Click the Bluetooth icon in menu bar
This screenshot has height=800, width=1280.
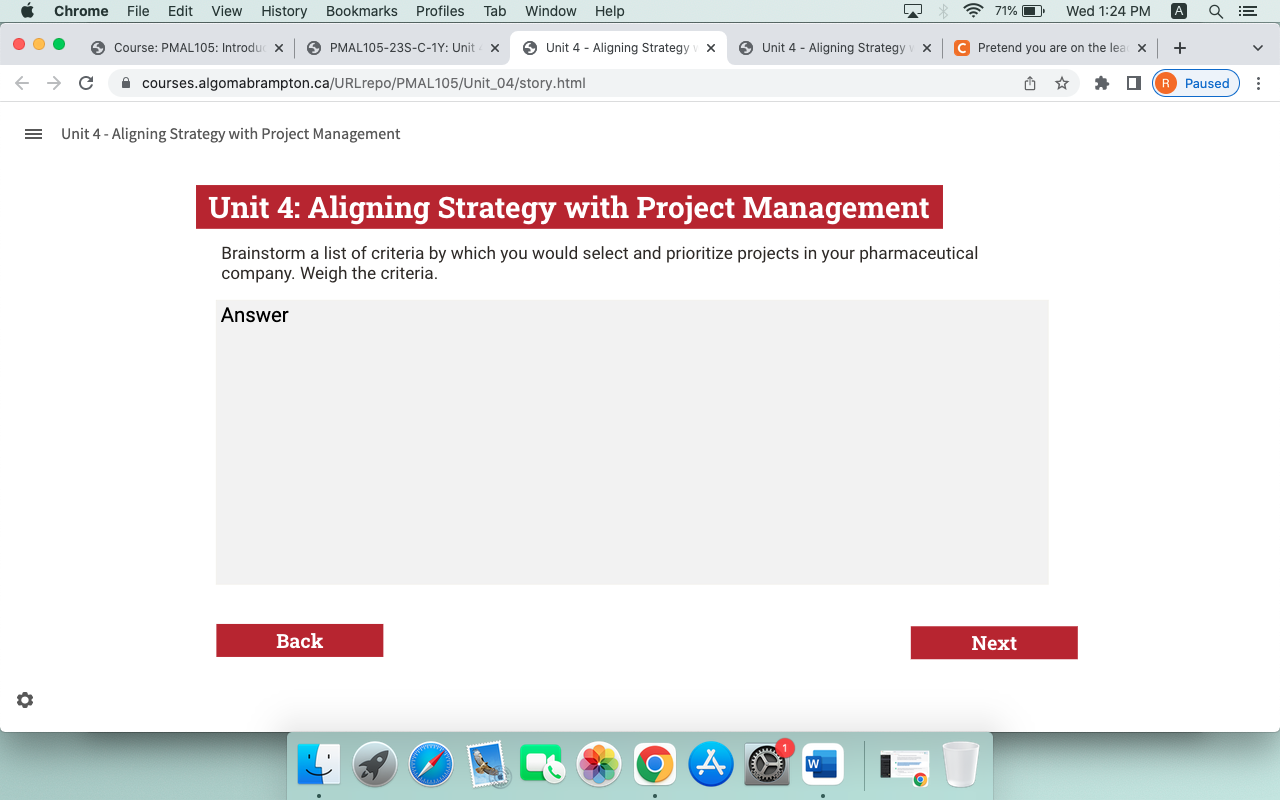(943, 11)
